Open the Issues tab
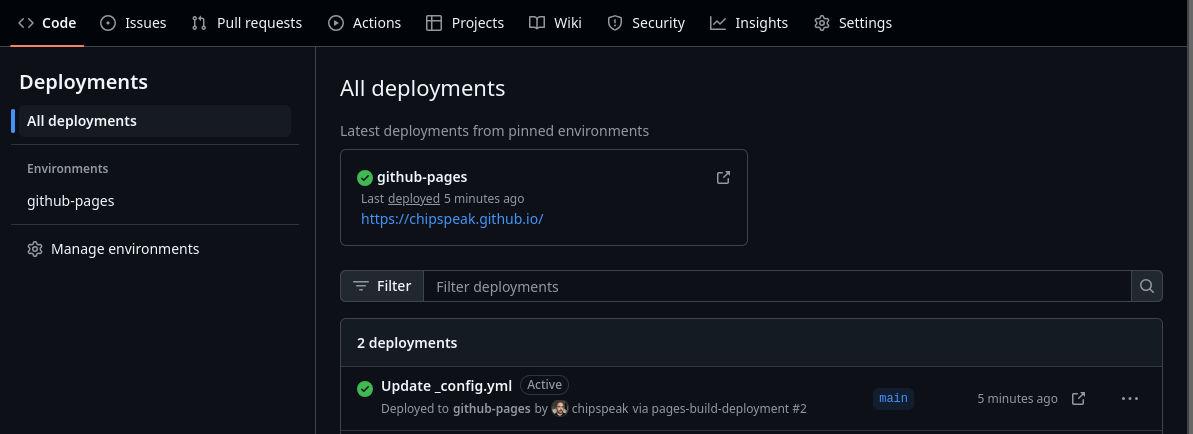This screenshot has width=1193, height=434. pos(133,23)
